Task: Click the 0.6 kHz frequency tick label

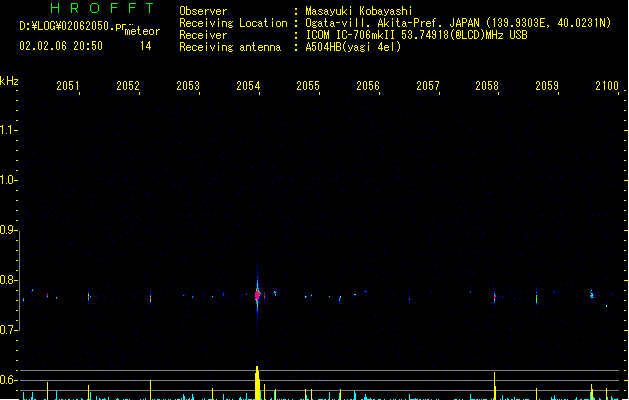Action: click(x=7, y=380)
